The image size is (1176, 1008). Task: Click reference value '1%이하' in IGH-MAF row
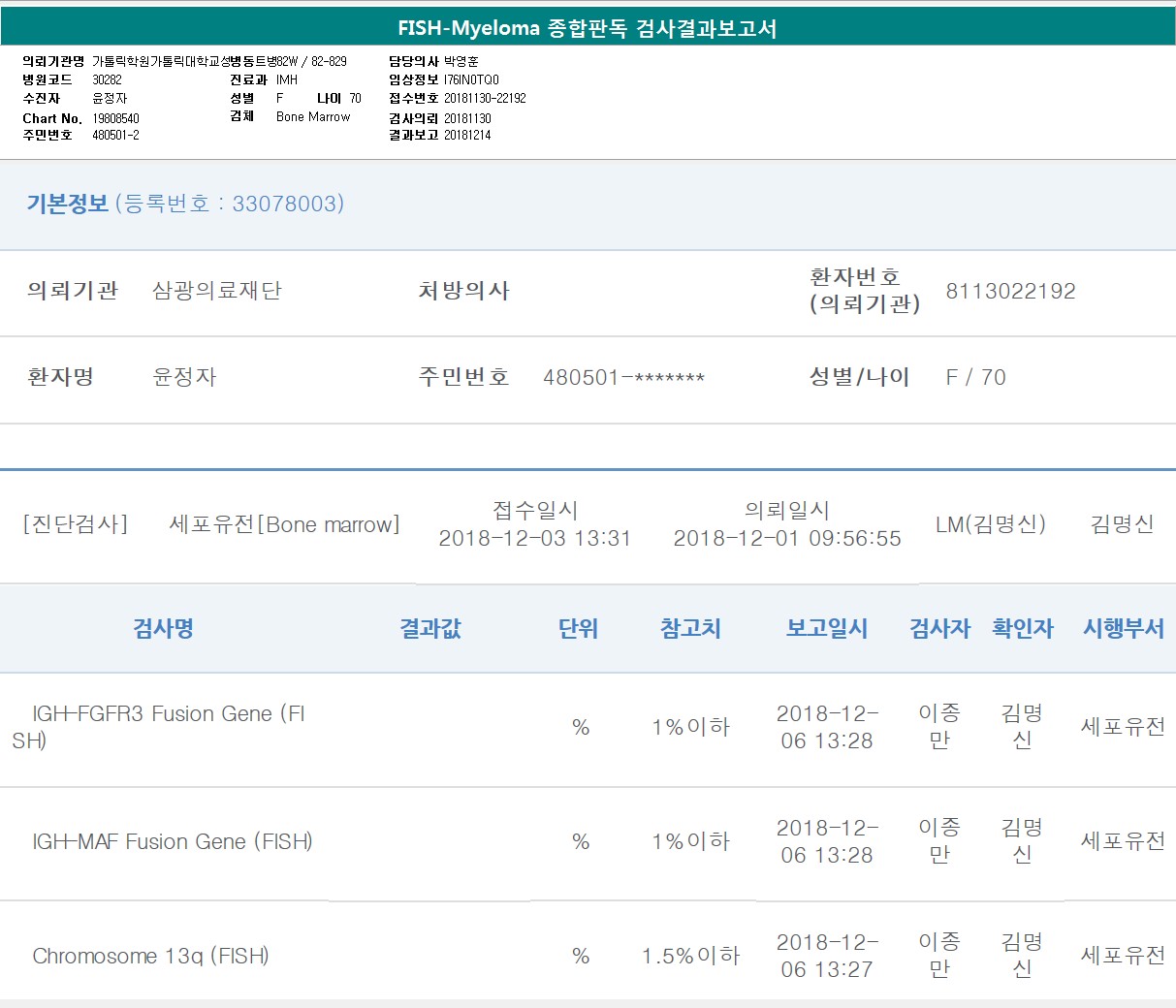[x=690, y=841]
